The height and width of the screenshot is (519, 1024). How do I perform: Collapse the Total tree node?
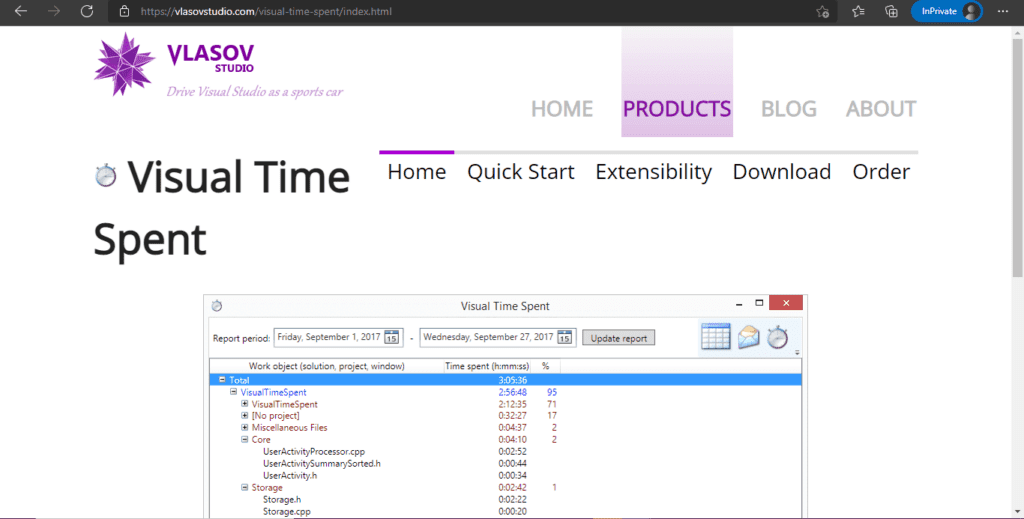(222, 380)
